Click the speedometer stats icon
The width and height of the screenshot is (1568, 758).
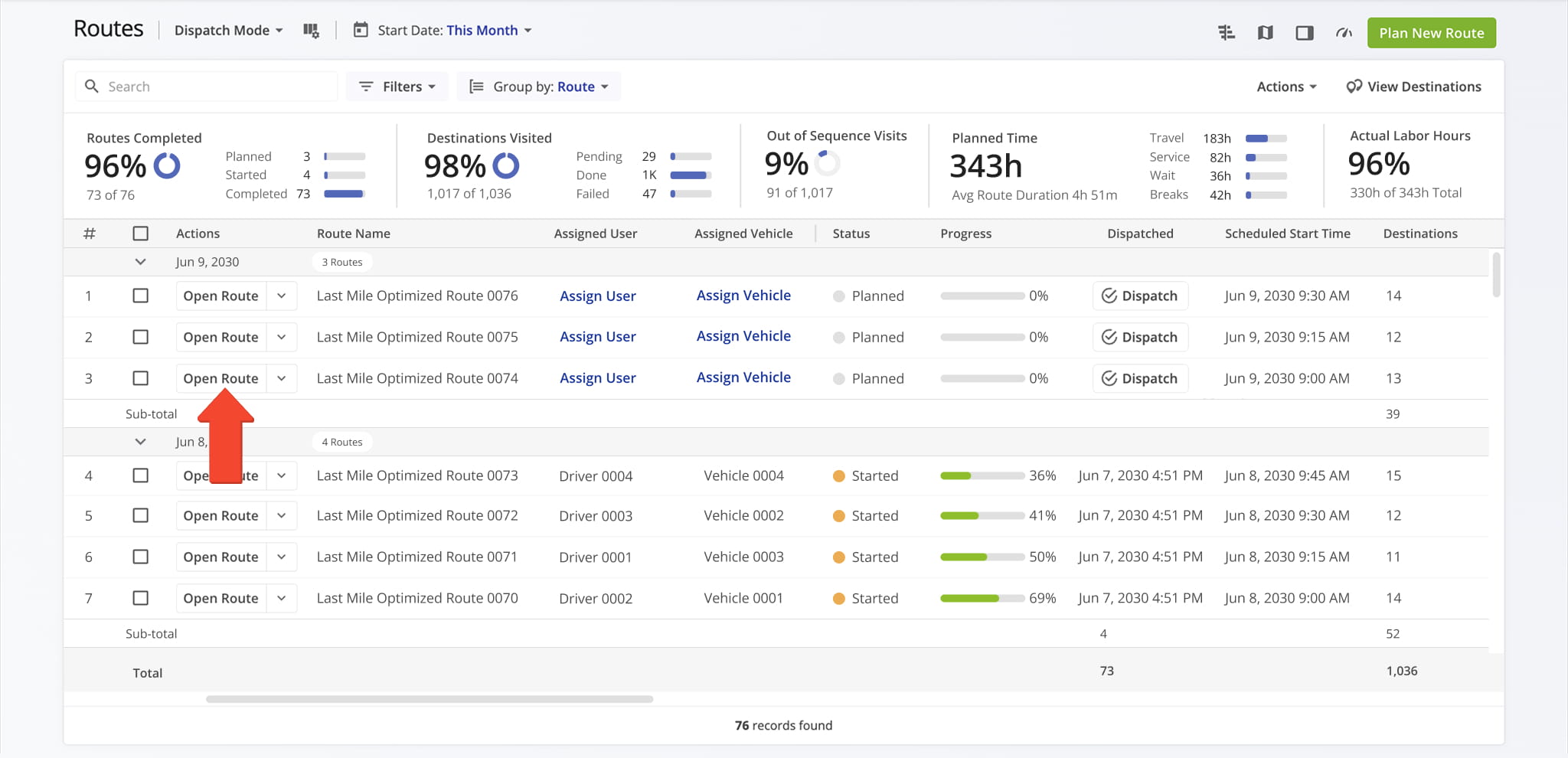click(x=1344, y=33)
